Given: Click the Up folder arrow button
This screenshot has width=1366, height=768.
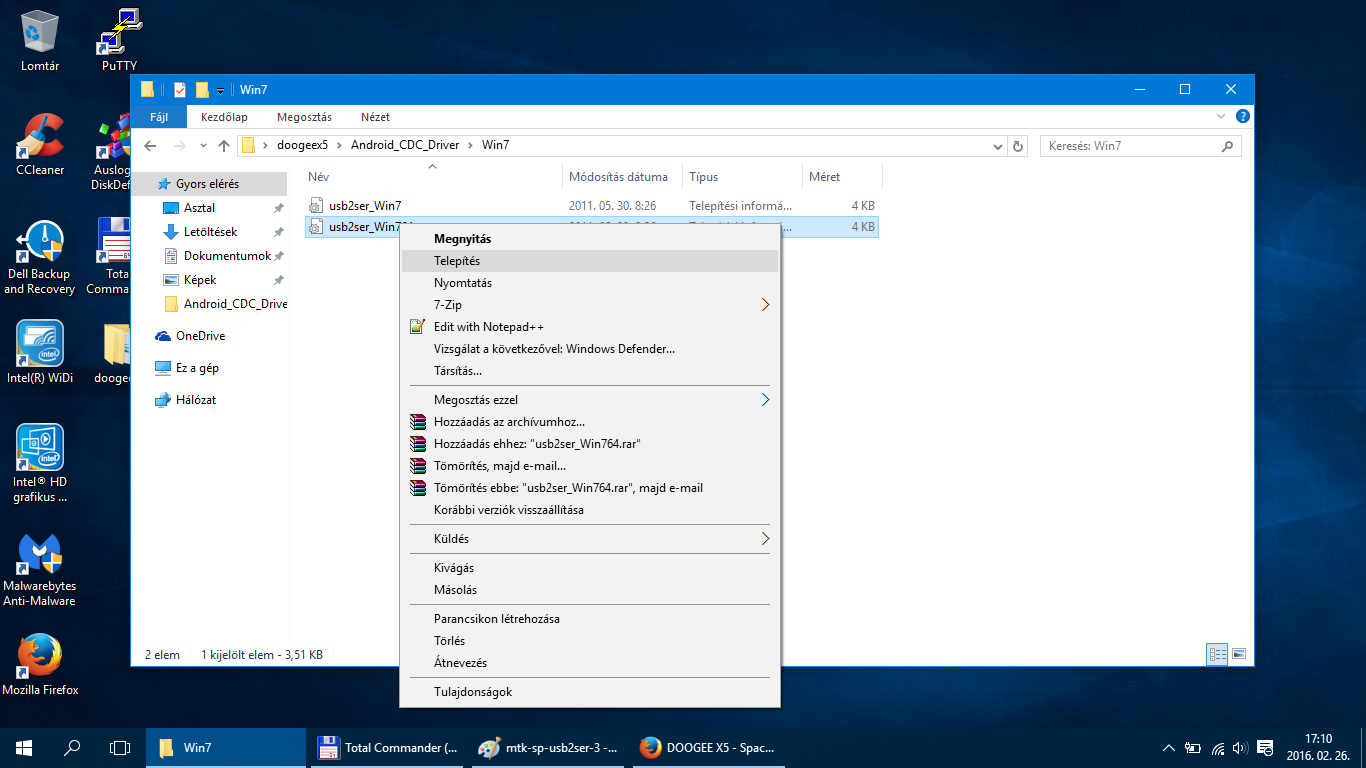Looking at the screenshot, I should pos(224,146).
